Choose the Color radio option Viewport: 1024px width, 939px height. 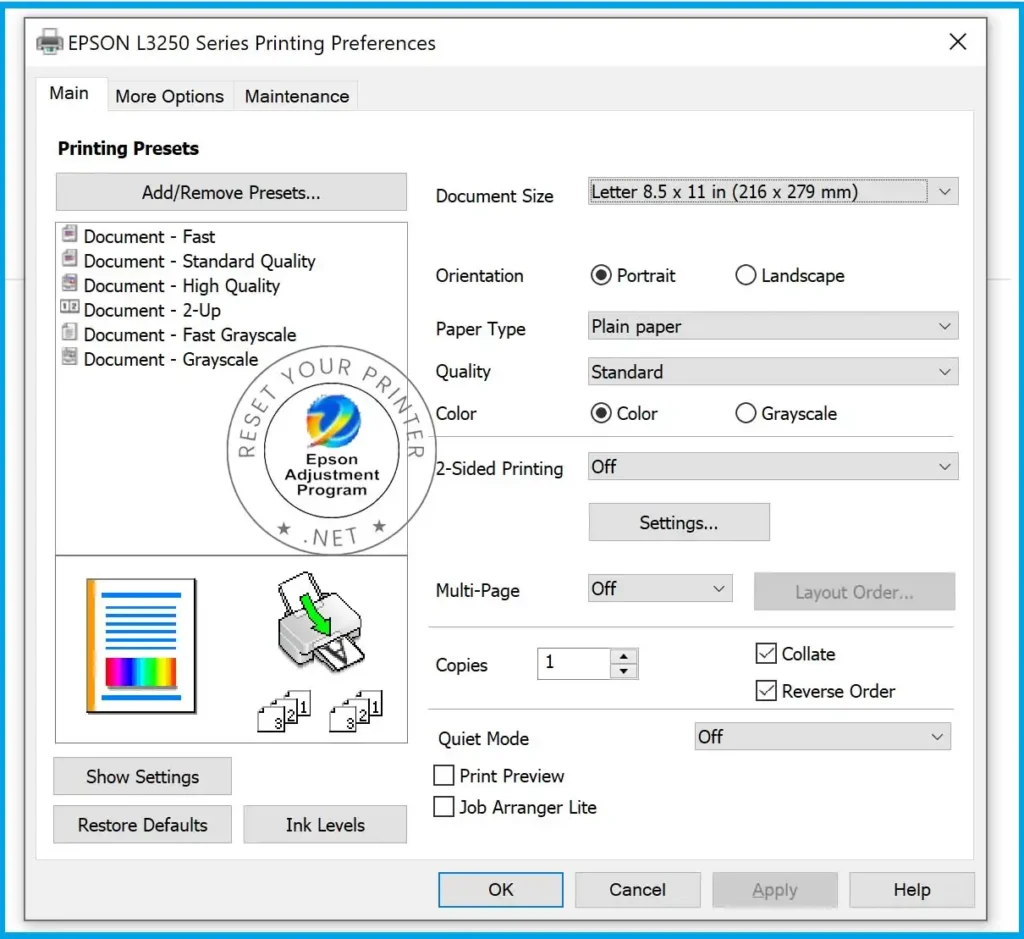[601, 413]
